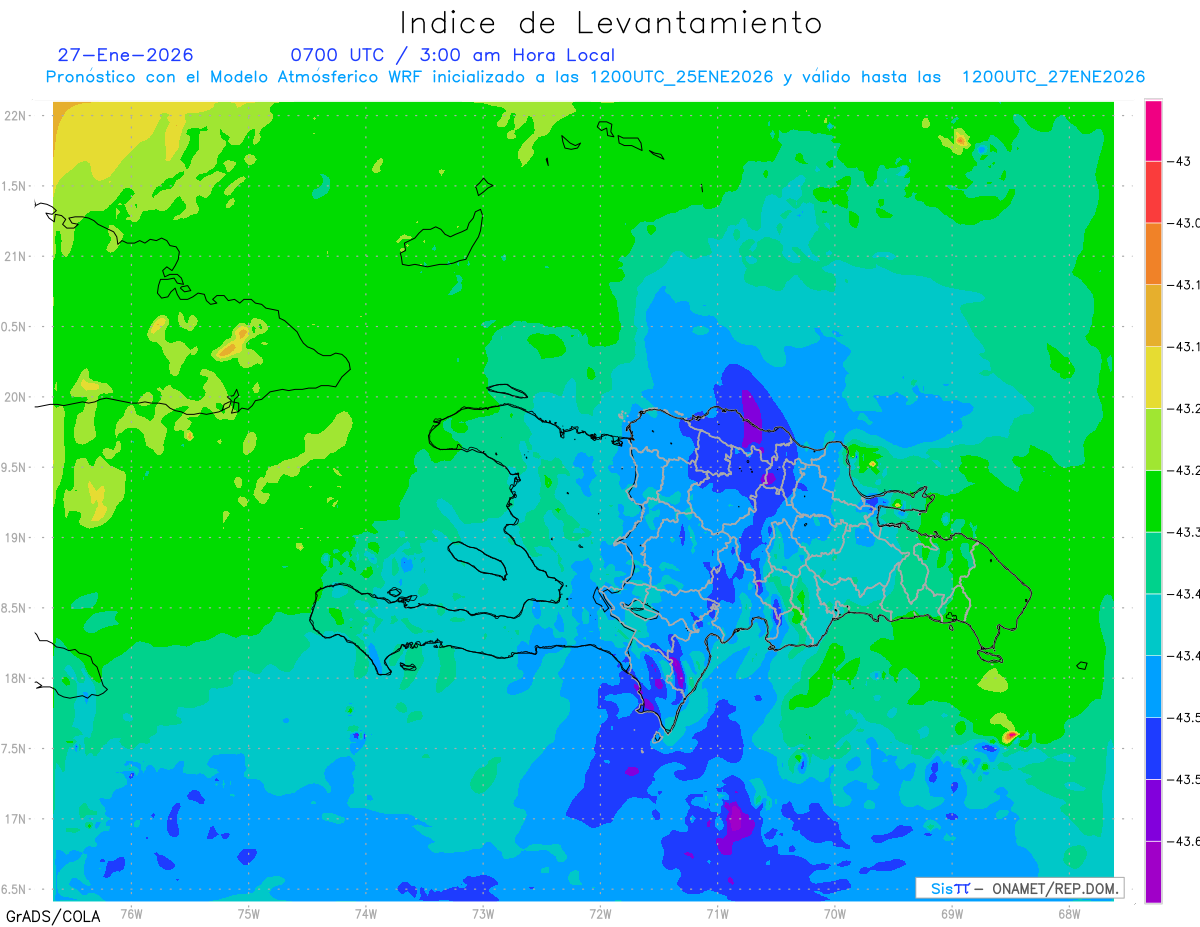
Task: Click the "69W" longitude label
Action: point(951,912)
